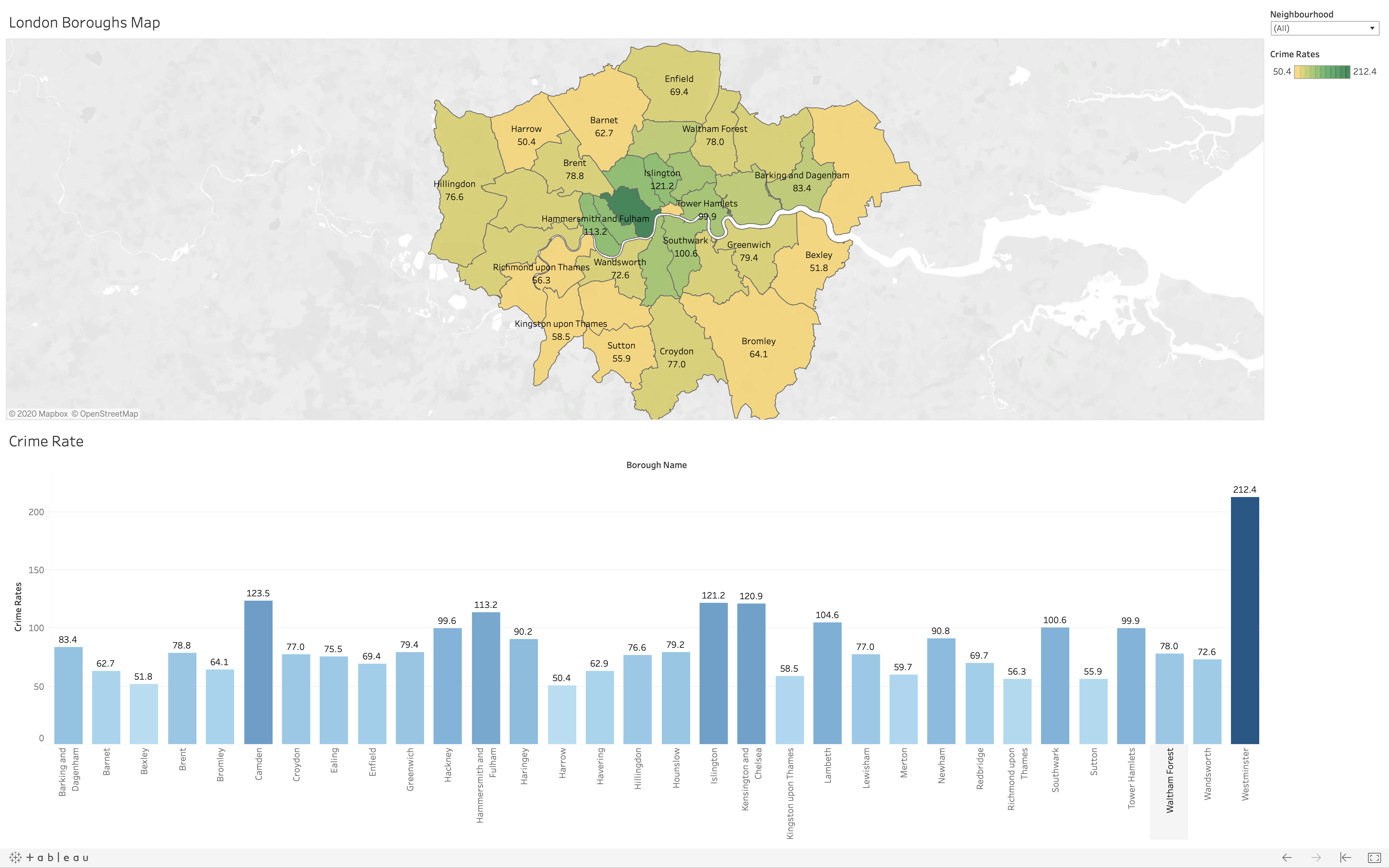Open the OpenStreetMap attribution link
1389x868 pixels.
(x=104, y=414)
